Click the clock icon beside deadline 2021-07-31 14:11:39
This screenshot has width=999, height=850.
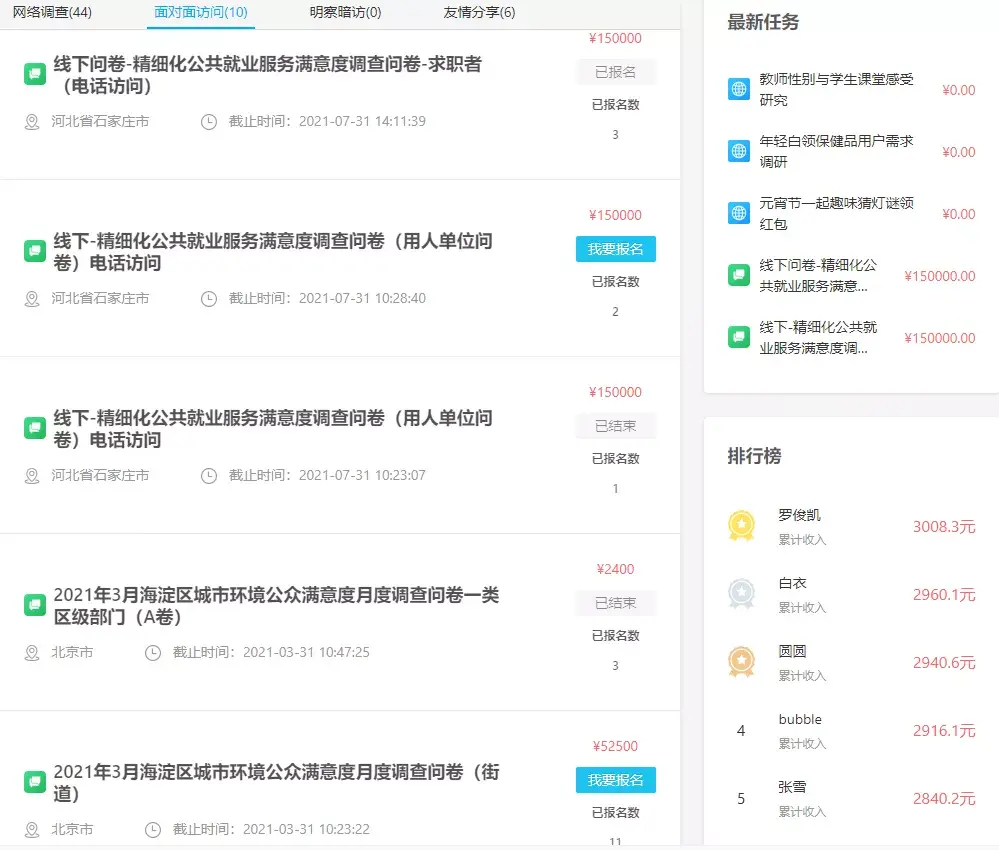pos(208,122)
